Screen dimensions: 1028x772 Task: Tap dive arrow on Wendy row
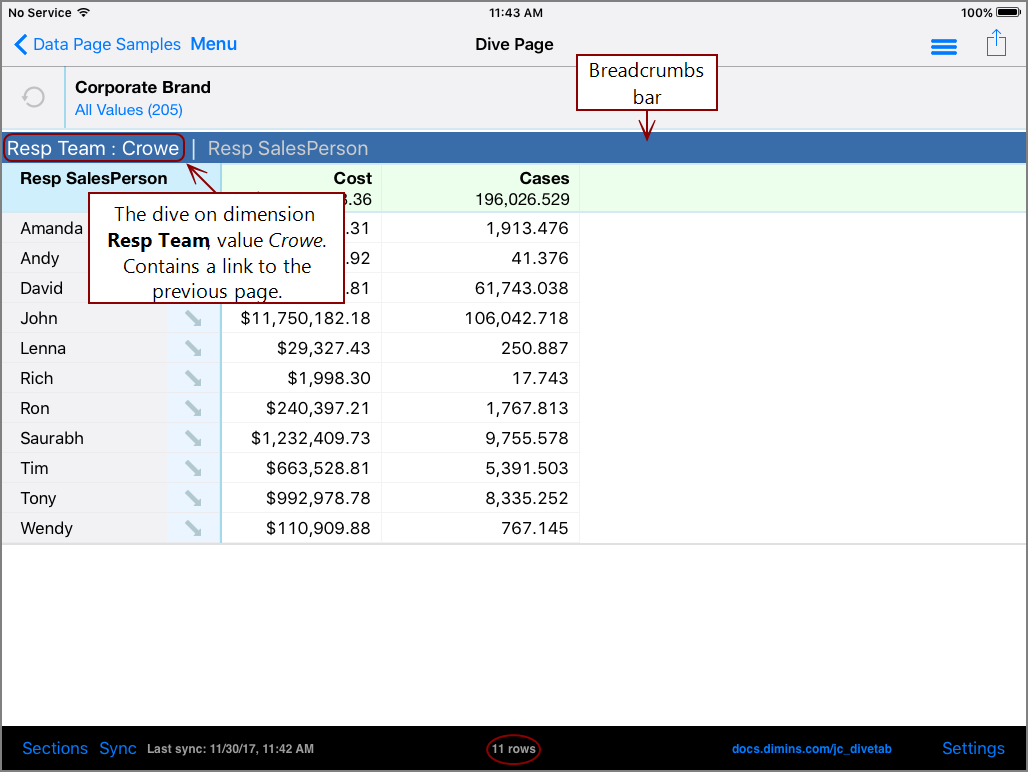(193, 529)
